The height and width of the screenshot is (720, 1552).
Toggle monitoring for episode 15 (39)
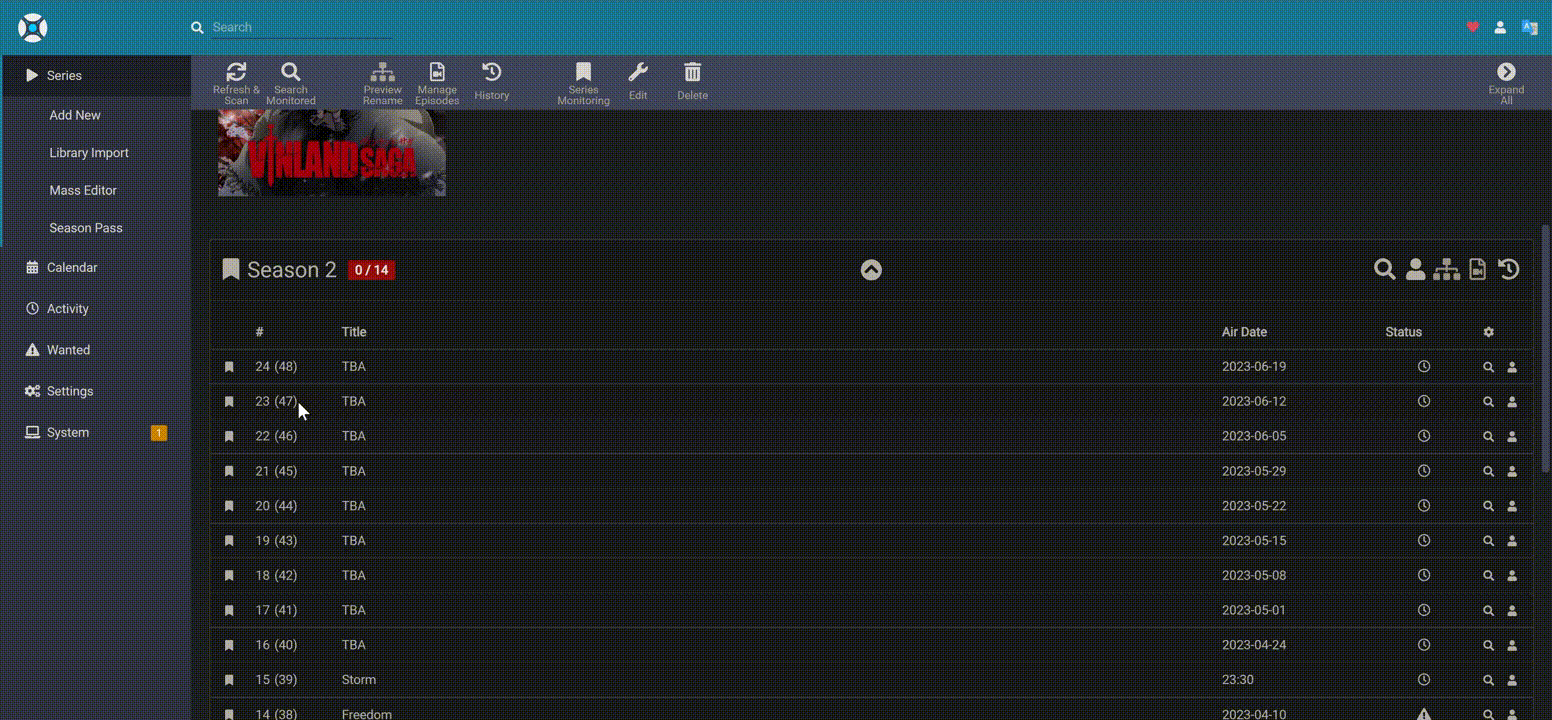tap(229, 680)
